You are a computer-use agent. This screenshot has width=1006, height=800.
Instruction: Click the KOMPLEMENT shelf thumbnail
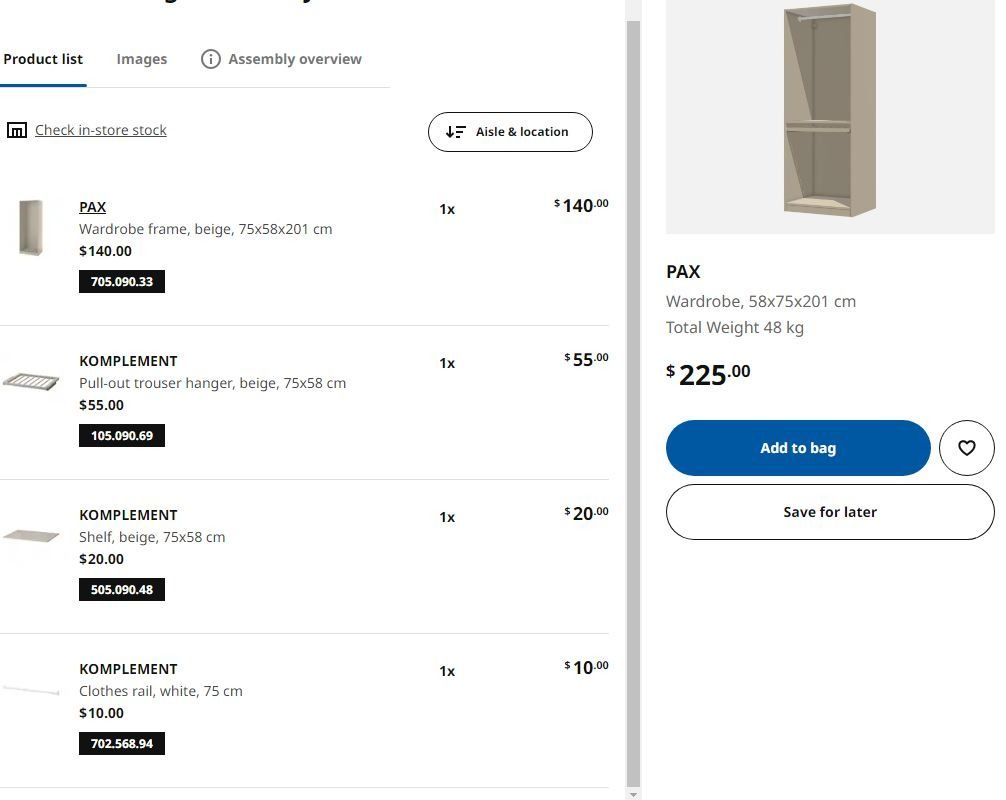click(31, 533)
